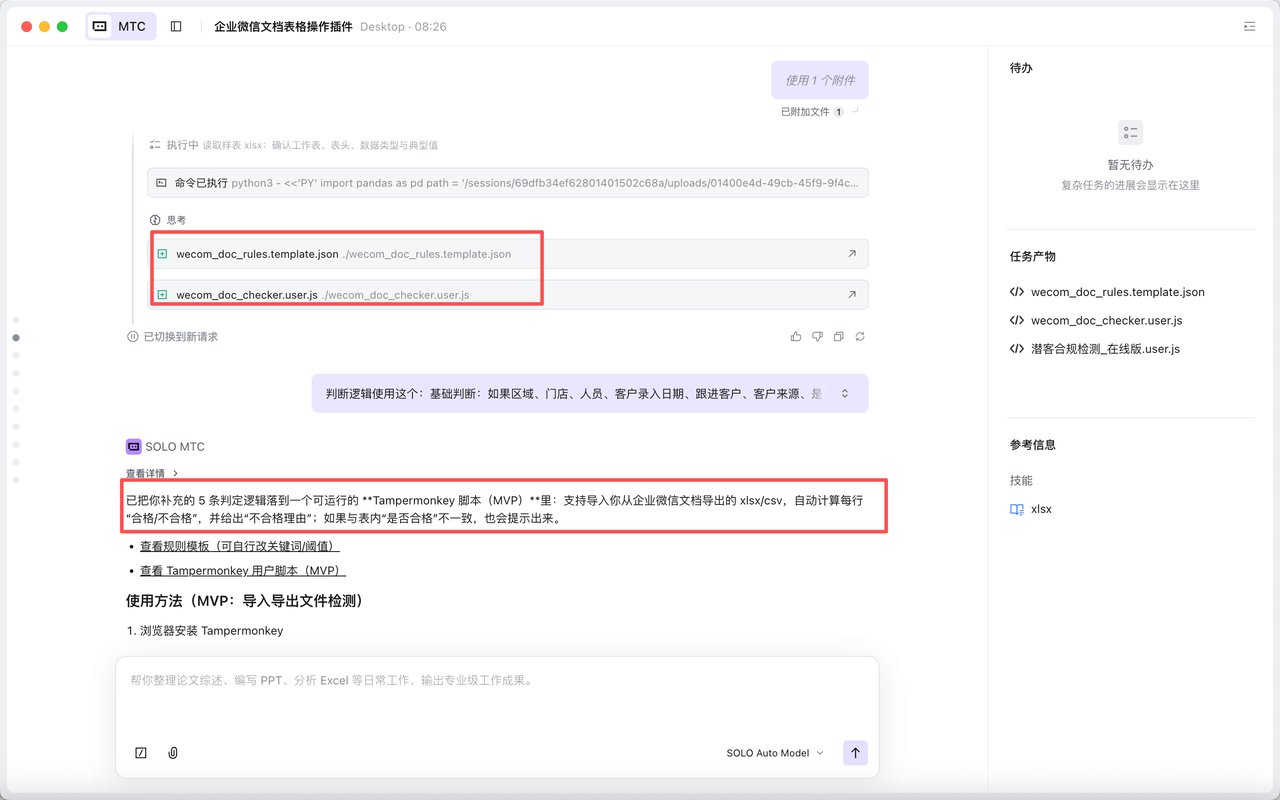Open wecom_doc_checker.user.js file card

[508, 295]
